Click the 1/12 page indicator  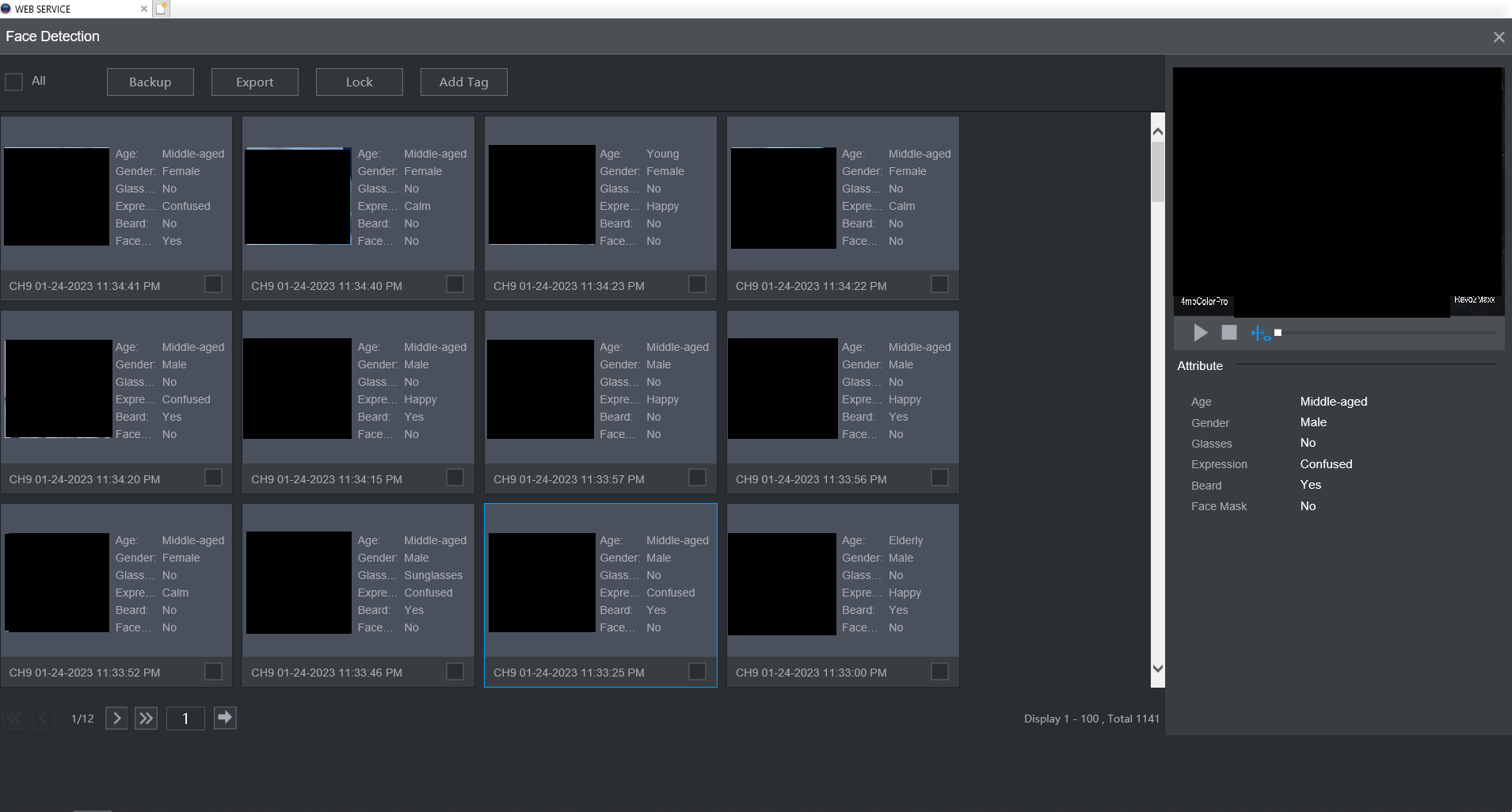pos(82,719)
